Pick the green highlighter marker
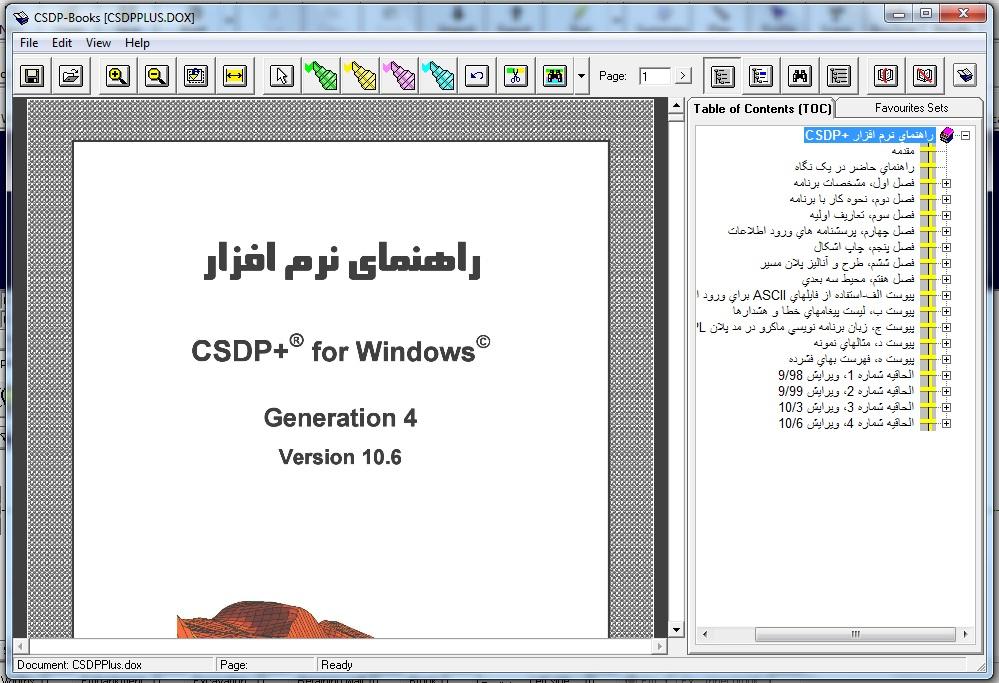Image resolution: width=999 pixels, height=683 pixels. click(320, 76)
